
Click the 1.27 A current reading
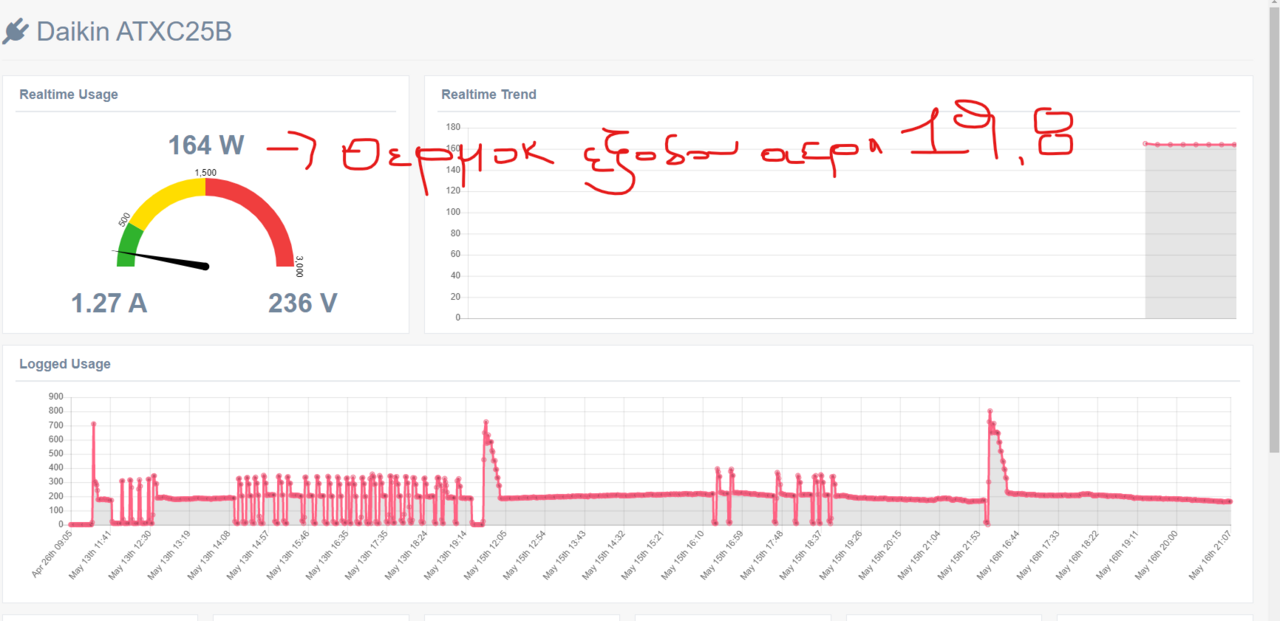click(109, 303)
